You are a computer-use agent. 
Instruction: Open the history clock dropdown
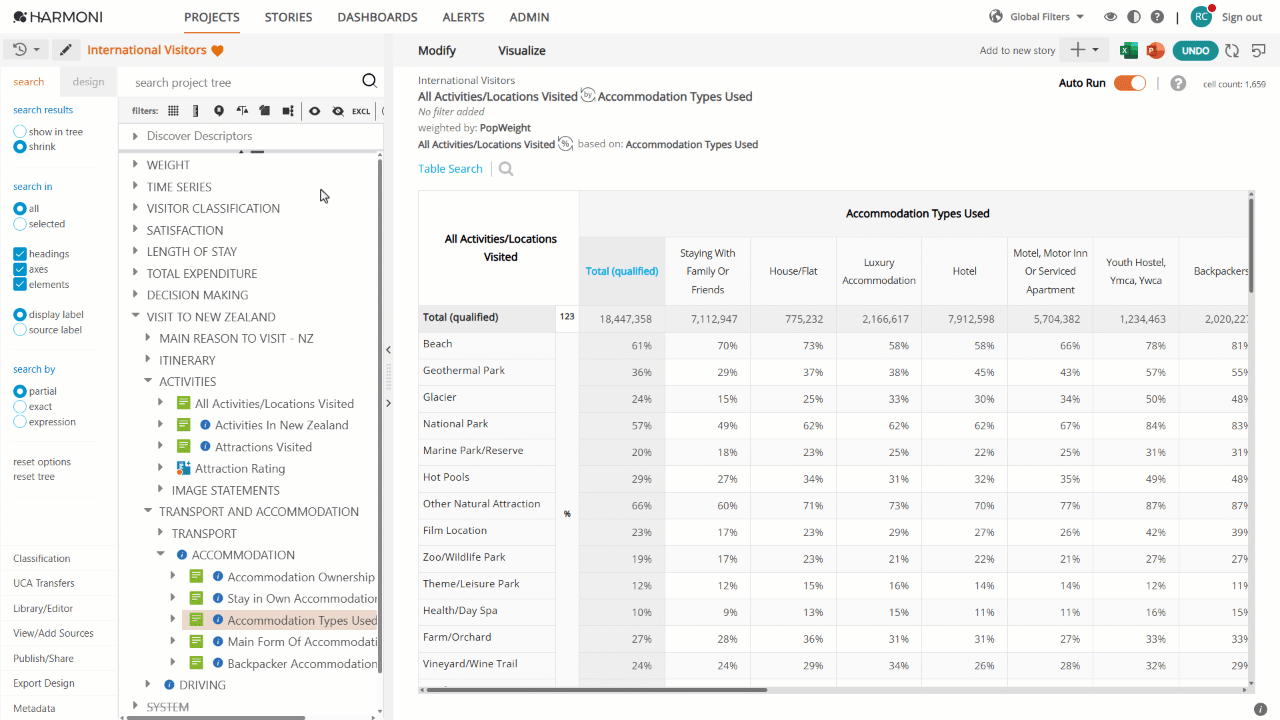click(27, 50)
